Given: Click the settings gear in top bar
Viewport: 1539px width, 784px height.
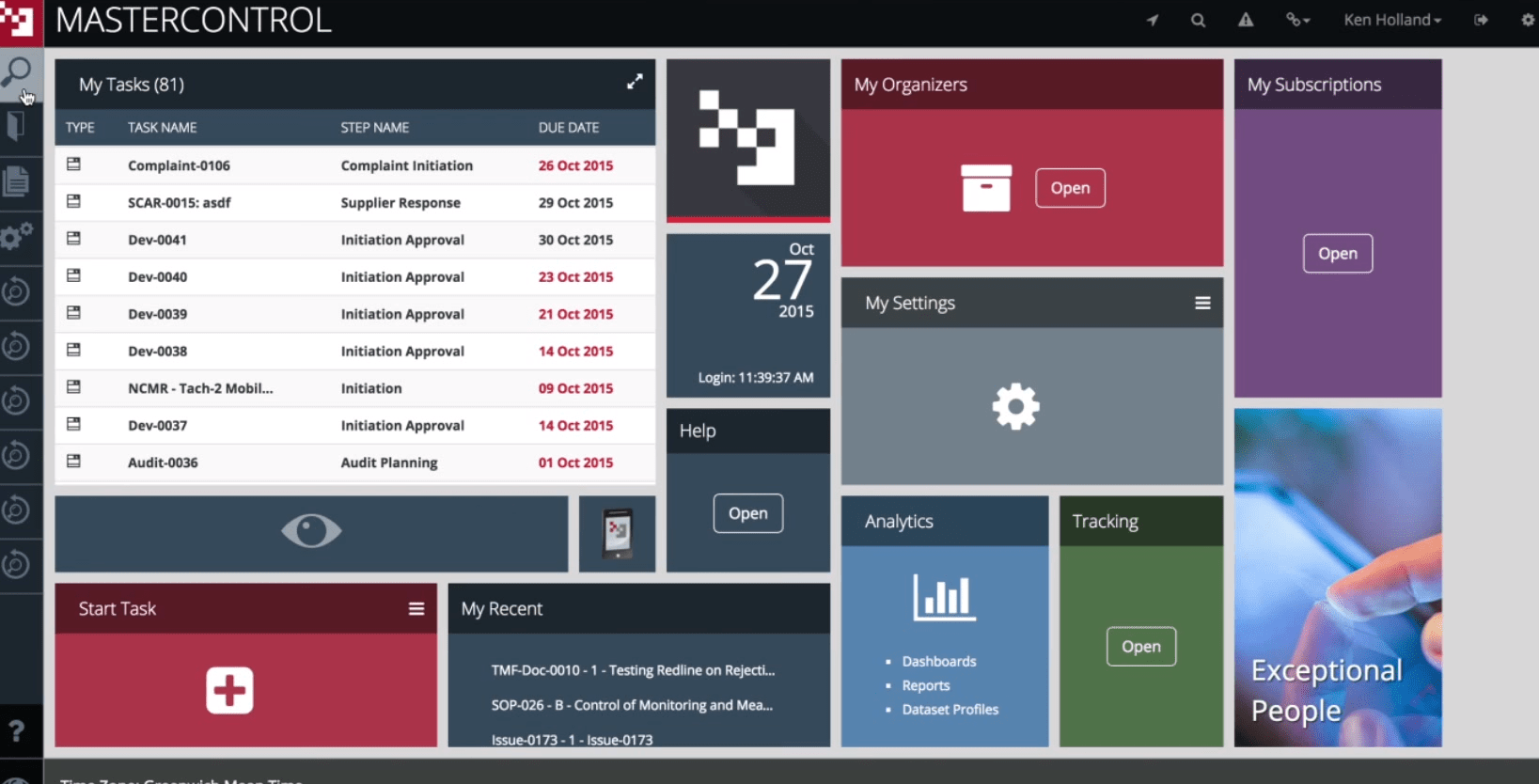Looking at the screenshot, I should point(1528,20).
